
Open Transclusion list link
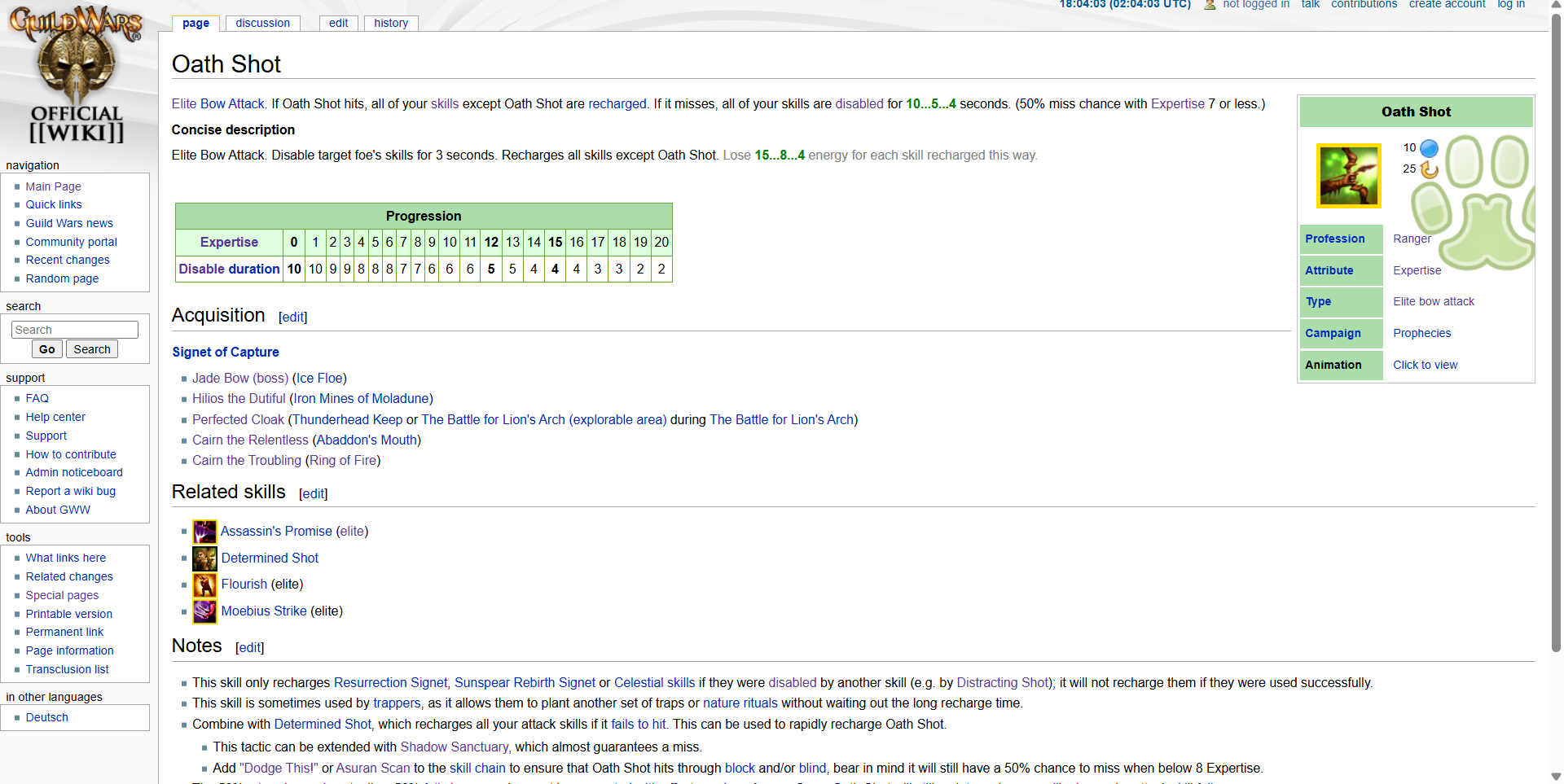click(67, 669)
